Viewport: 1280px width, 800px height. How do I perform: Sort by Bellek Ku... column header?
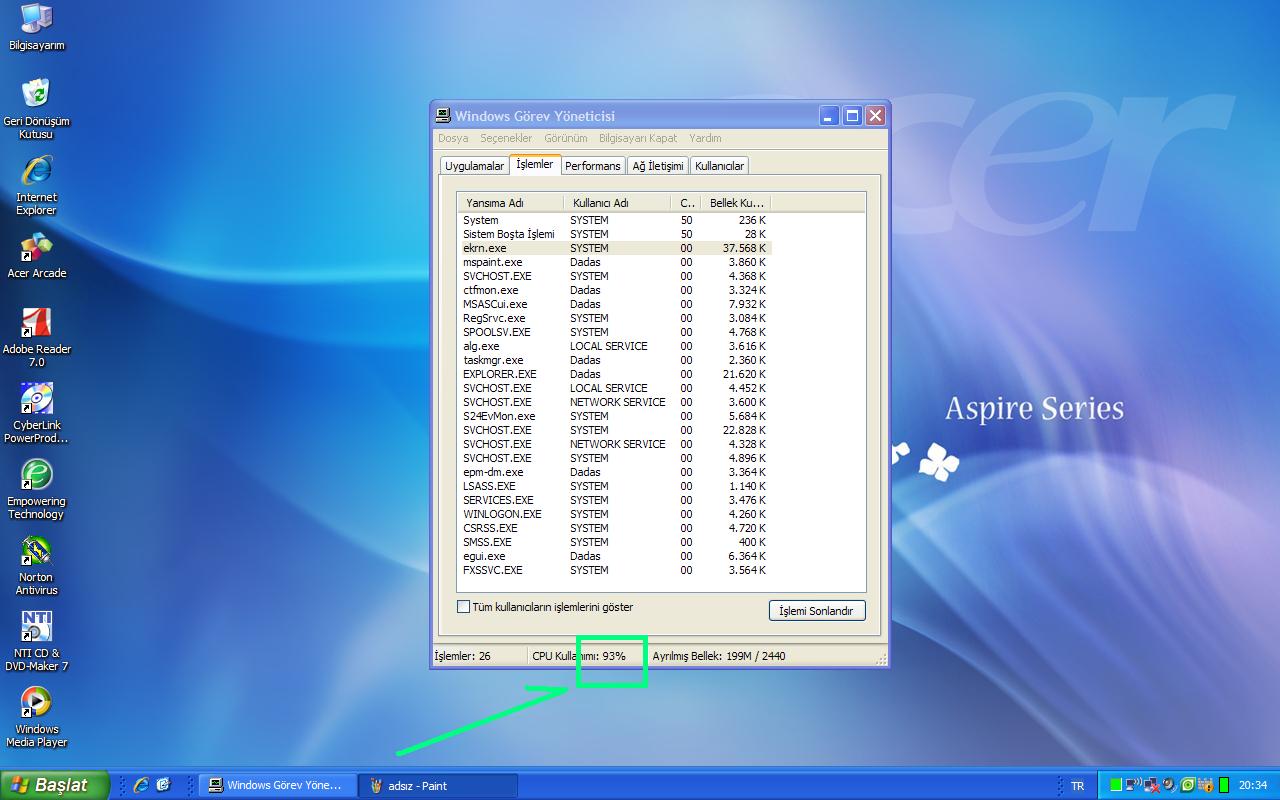tap(736, 203)
